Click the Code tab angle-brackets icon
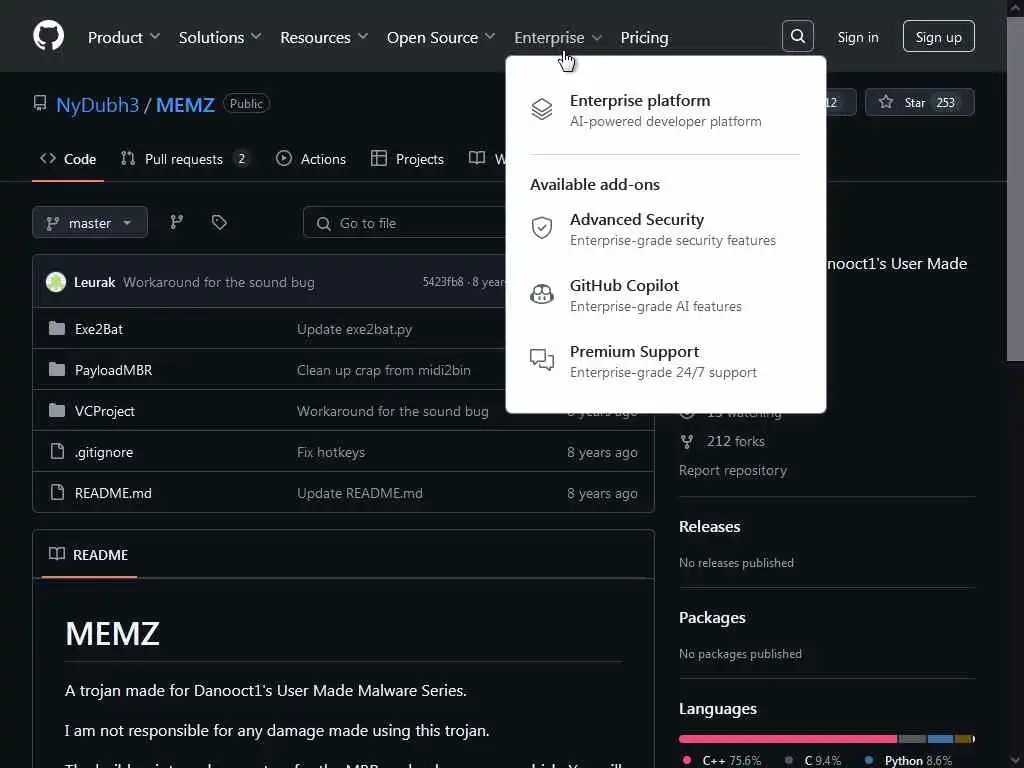 coord(48,158)
